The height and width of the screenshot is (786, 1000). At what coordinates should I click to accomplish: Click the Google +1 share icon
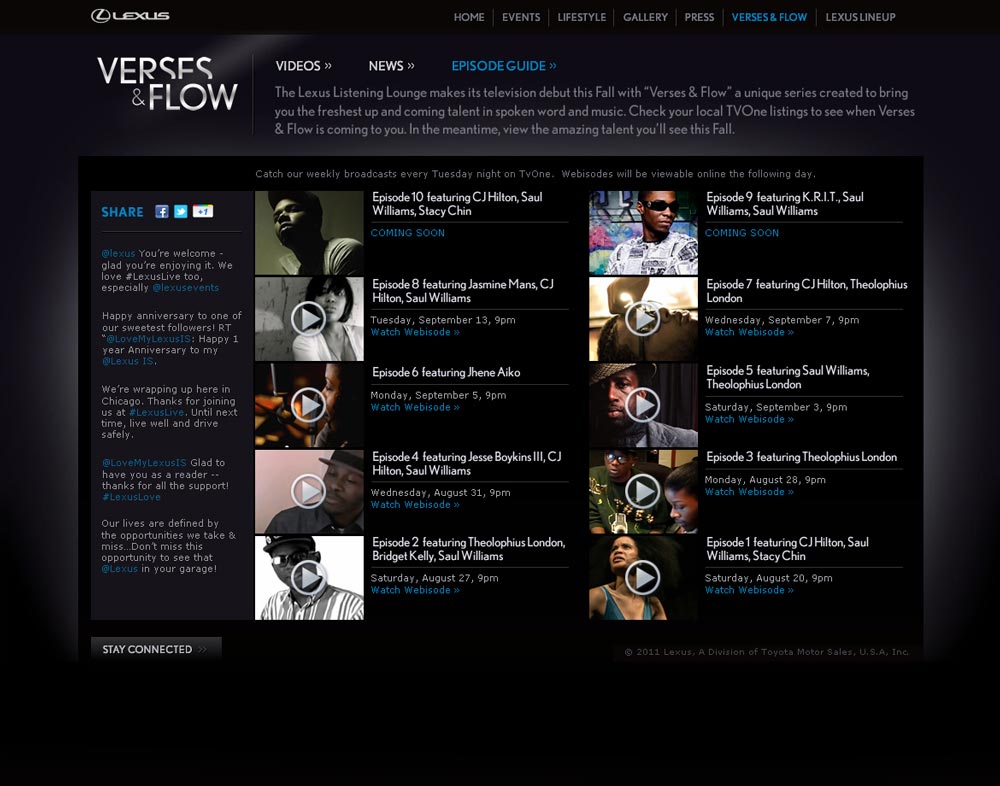203,211
